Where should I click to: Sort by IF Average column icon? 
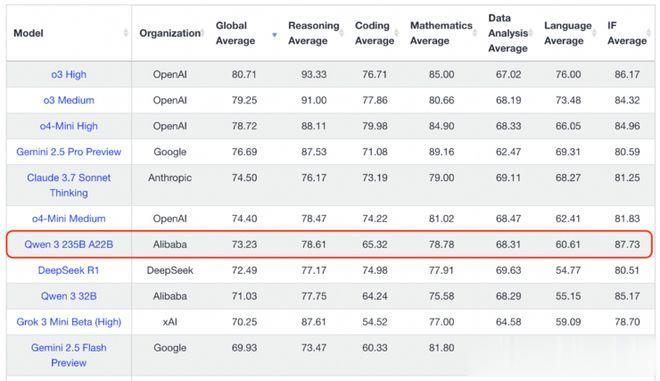pyautogui.click(x=649, y=33)
